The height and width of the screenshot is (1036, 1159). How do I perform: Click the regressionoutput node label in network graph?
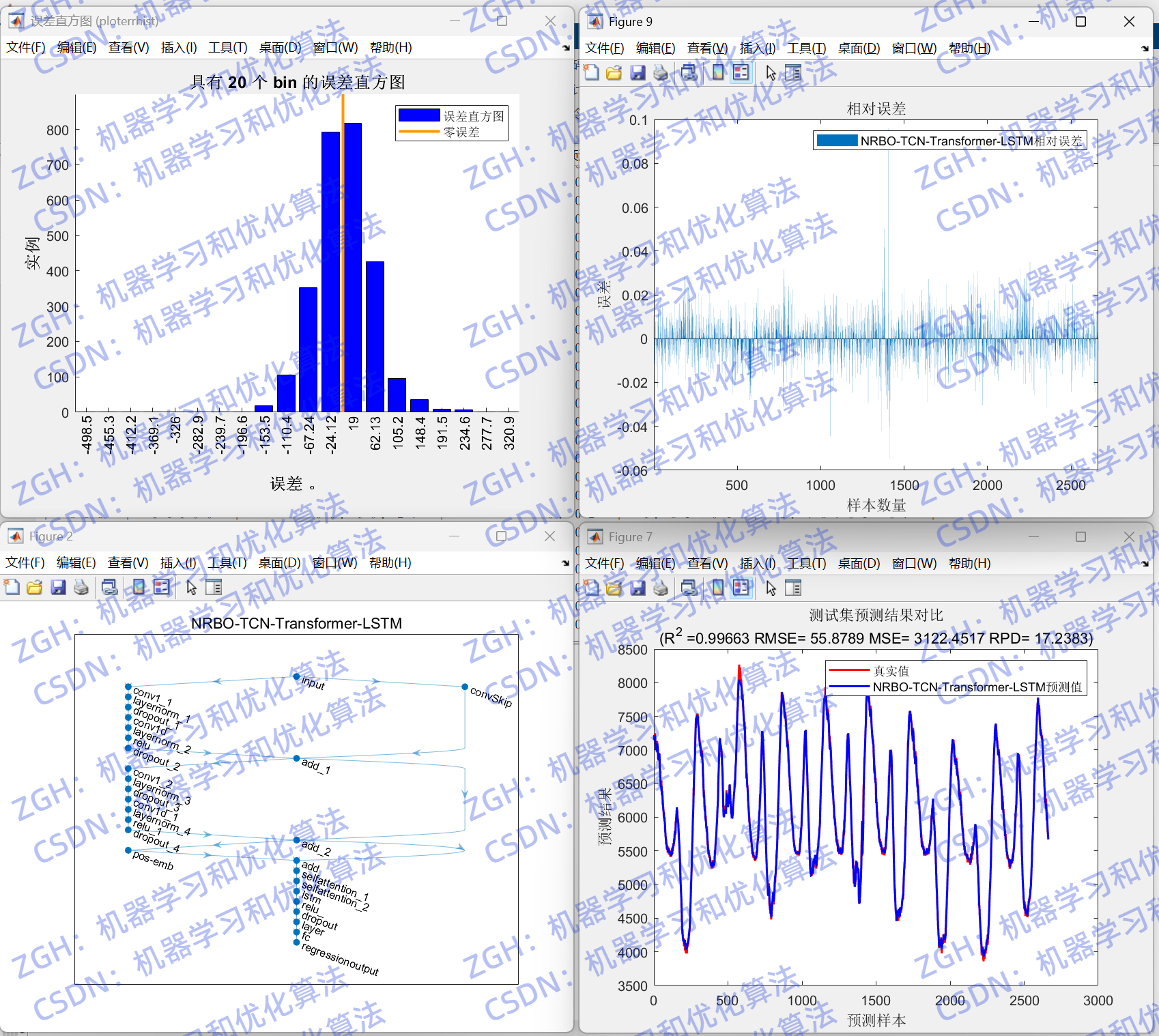pos(340,959)
